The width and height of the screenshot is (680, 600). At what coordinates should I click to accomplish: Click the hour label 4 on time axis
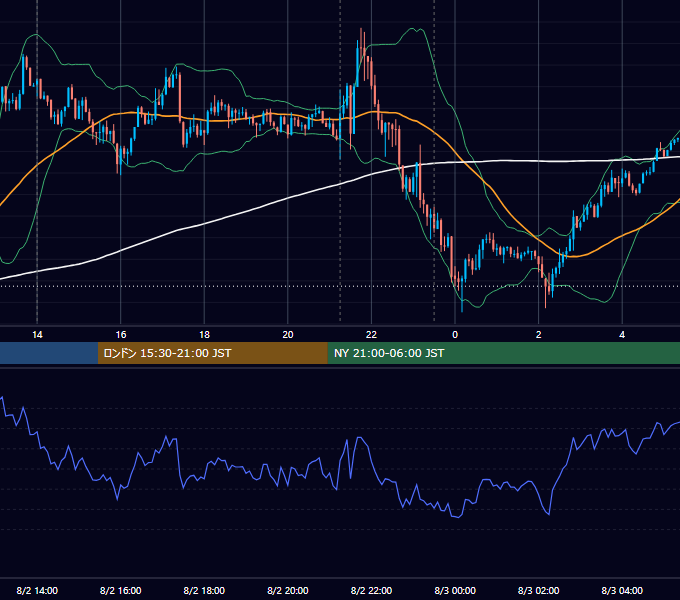[x=622, y=335]
